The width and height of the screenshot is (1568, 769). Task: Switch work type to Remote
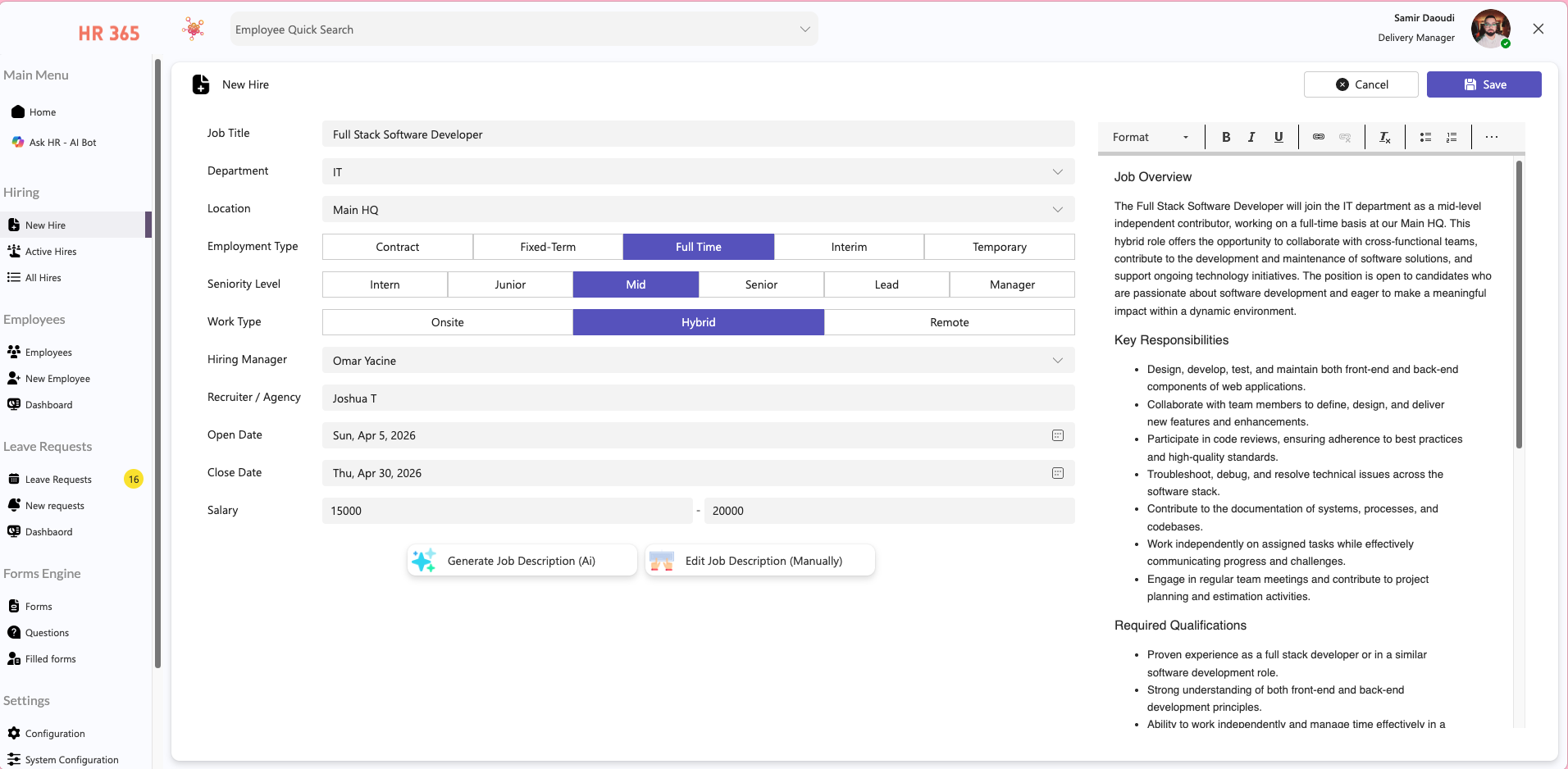949,321
